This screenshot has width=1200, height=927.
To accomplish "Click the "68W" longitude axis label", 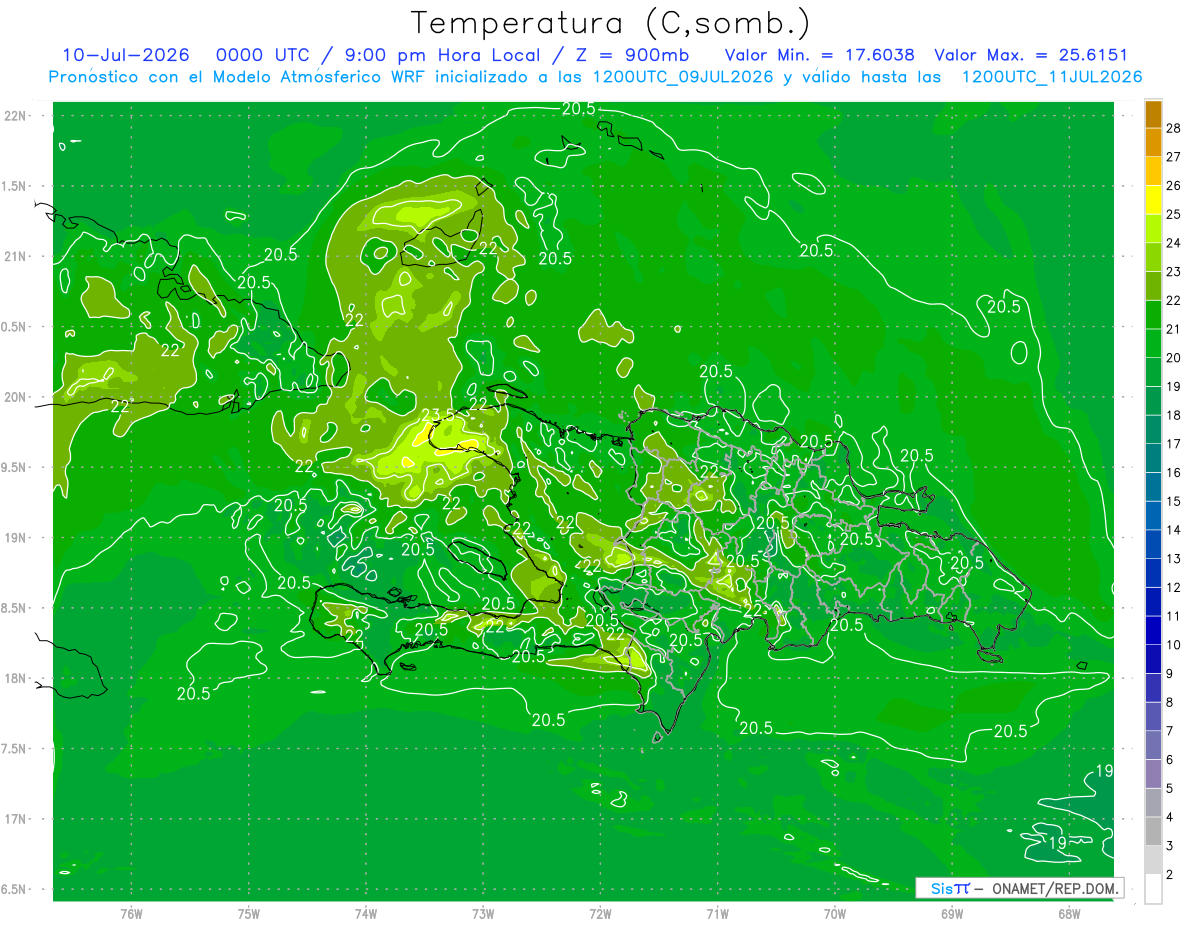I will (1069, 913).
